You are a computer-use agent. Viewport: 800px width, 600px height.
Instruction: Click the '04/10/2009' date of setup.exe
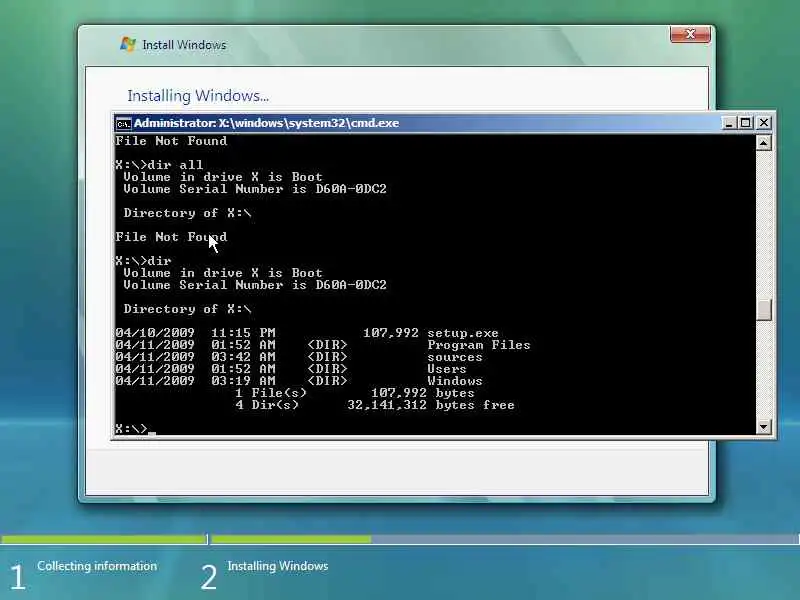point(155,333)
